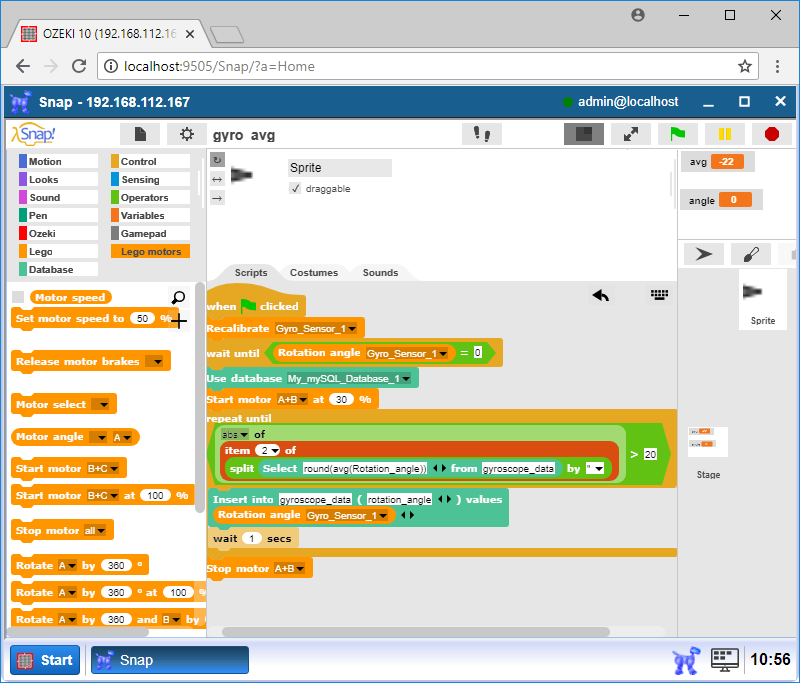
Task: Click the Snap taskbar button
Action: (x=170, y=660)
